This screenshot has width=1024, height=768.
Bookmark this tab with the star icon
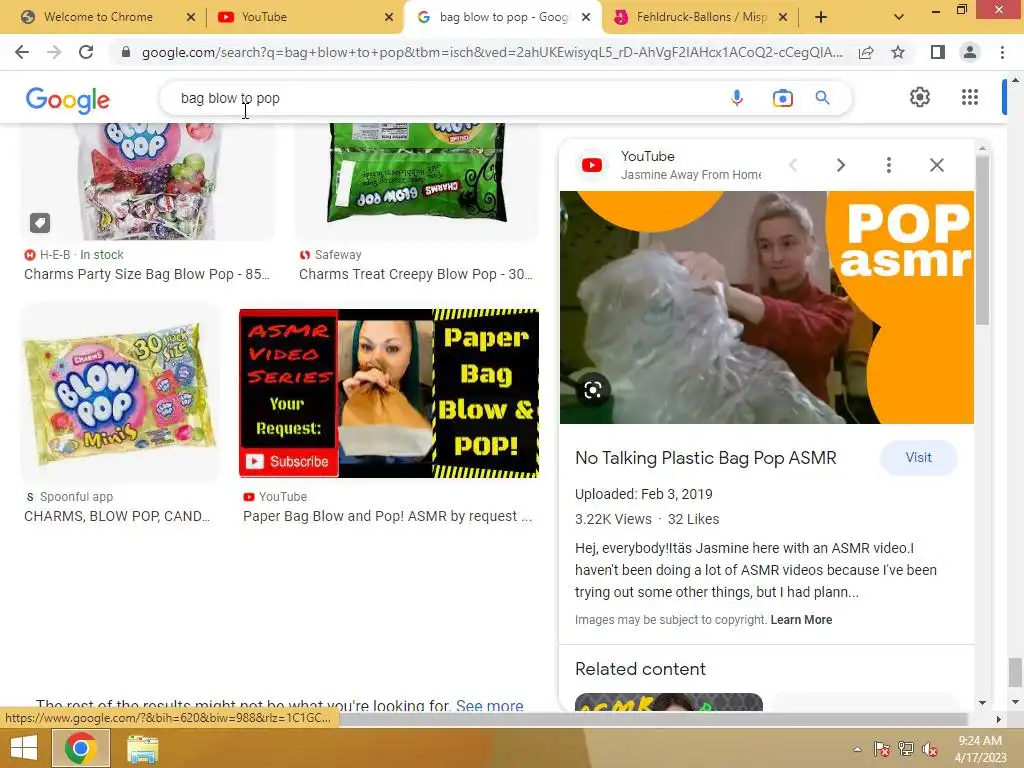click(898, 52)
